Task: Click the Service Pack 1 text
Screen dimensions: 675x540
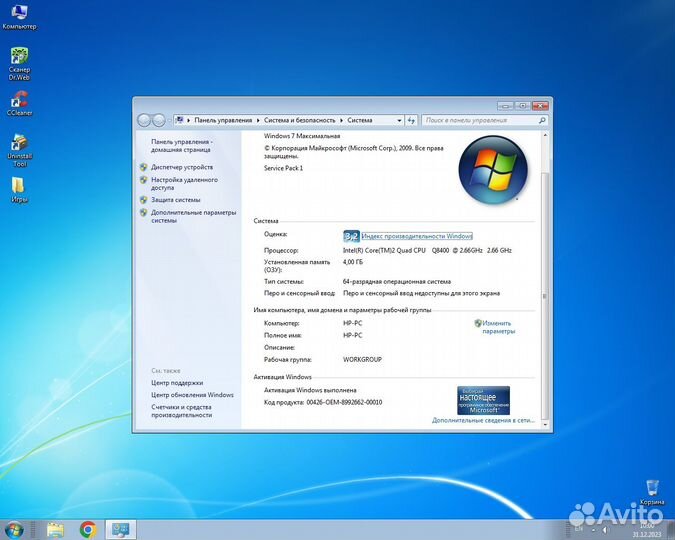Action: coord(283,168)
